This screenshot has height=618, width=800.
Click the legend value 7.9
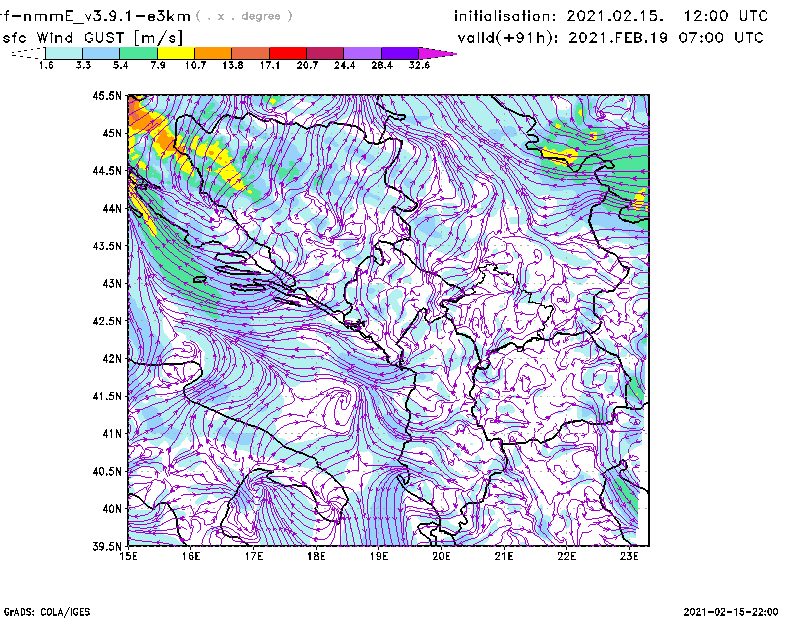pos(158,65)
